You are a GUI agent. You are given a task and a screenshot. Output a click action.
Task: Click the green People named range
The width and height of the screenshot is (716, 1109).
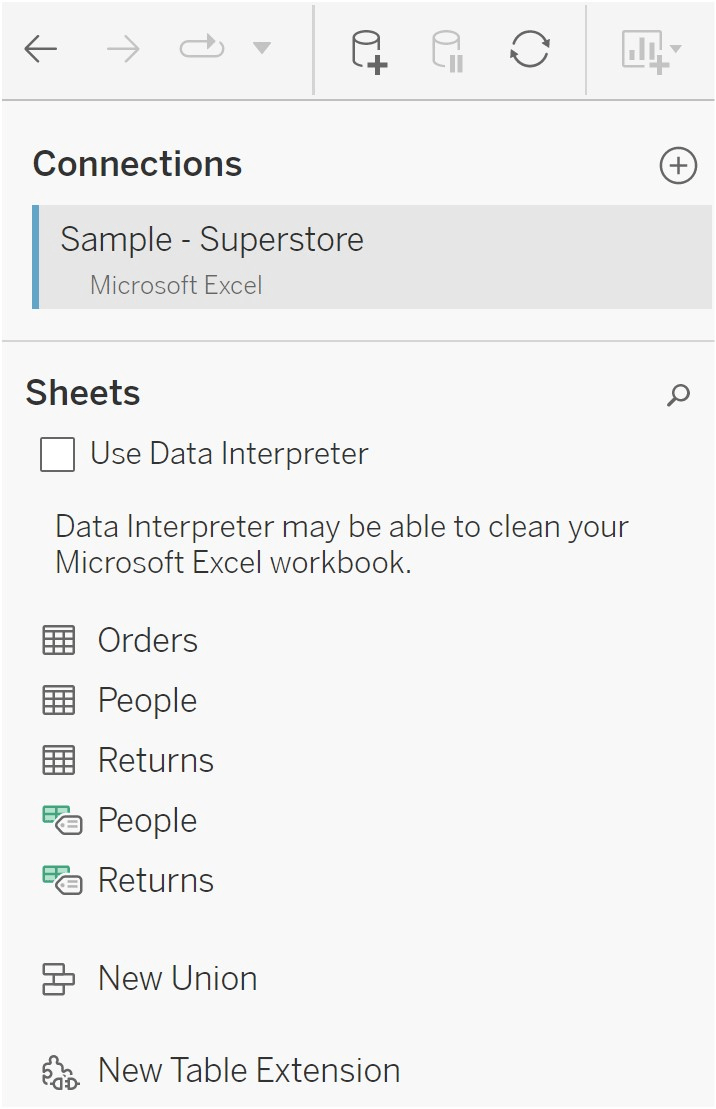pos(147,821)
